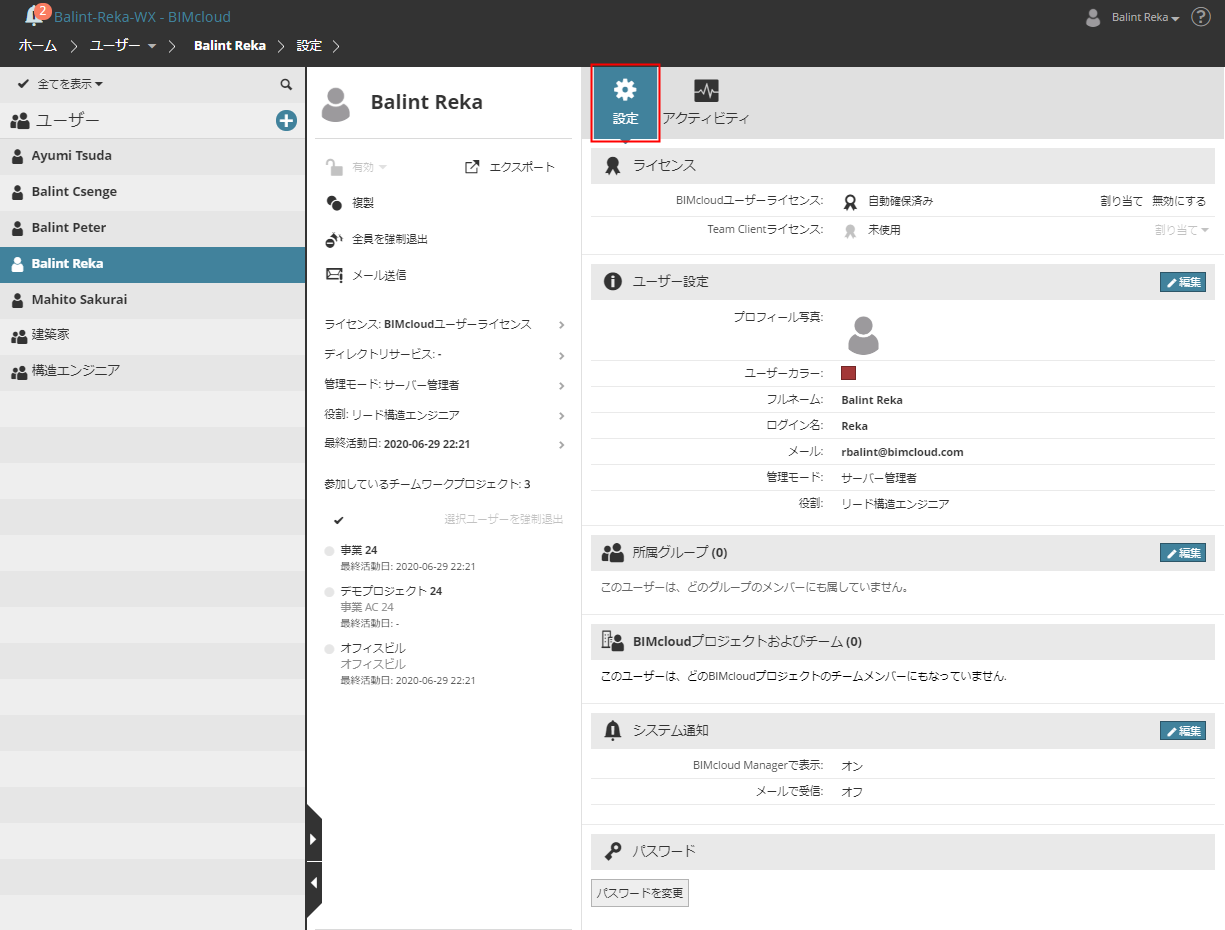Click the パスワード key icon
Viewport: 1225px width, 930px height.
(x=613, y=851)
